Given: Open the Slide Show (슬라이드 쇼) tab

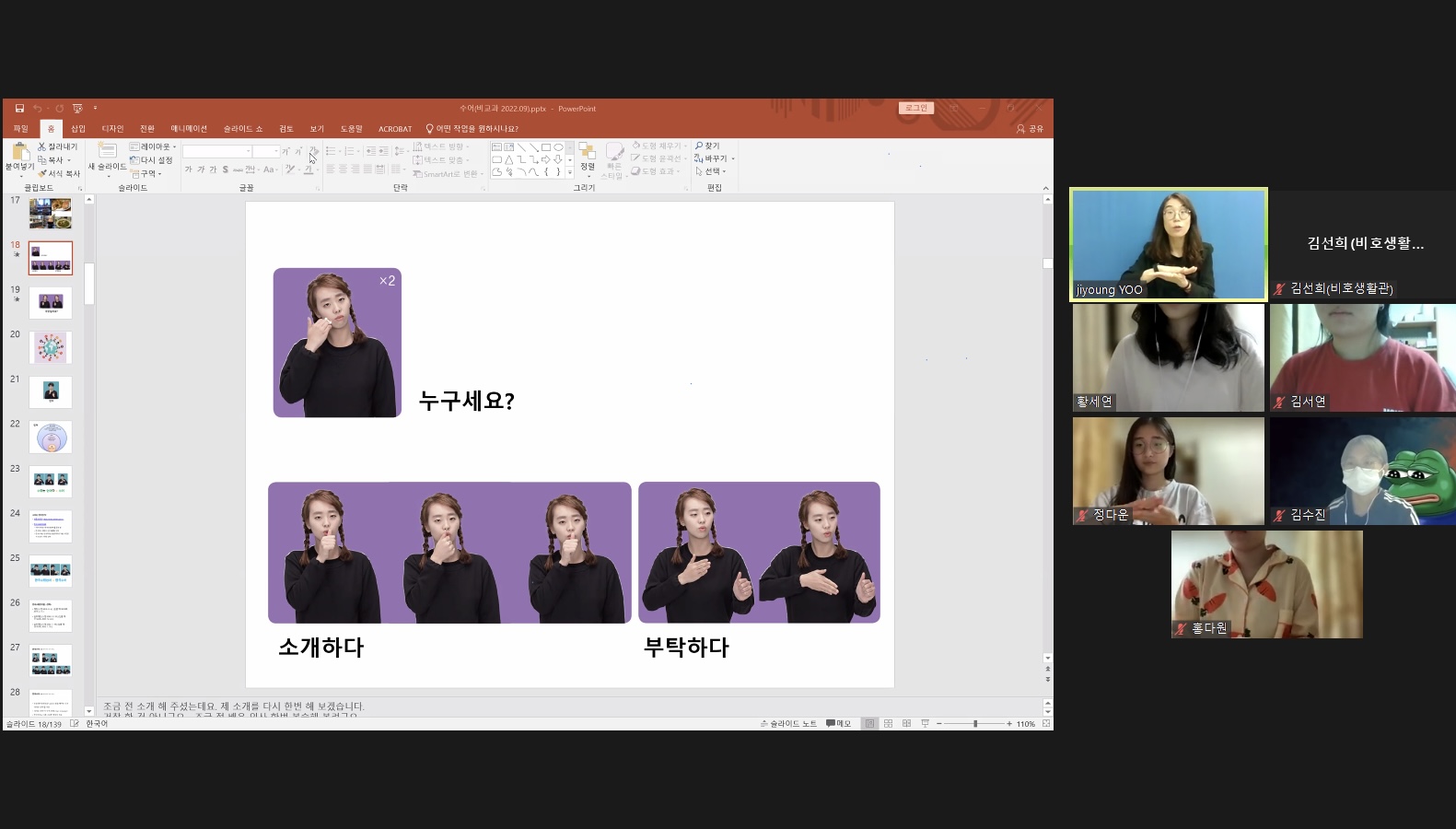Looking at the screenshot, I should click(x=242, y=129).
